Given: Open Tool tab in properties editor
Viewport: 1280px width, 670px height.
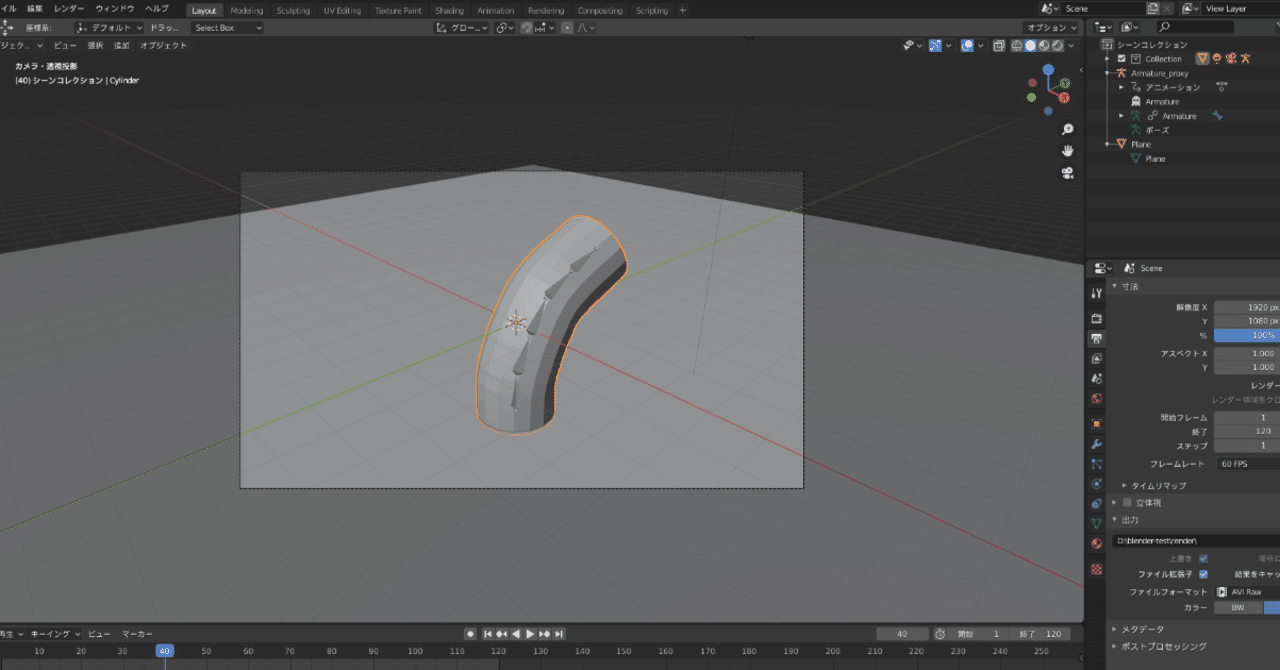Looking at the screenshot, I should coord(1097,292).
